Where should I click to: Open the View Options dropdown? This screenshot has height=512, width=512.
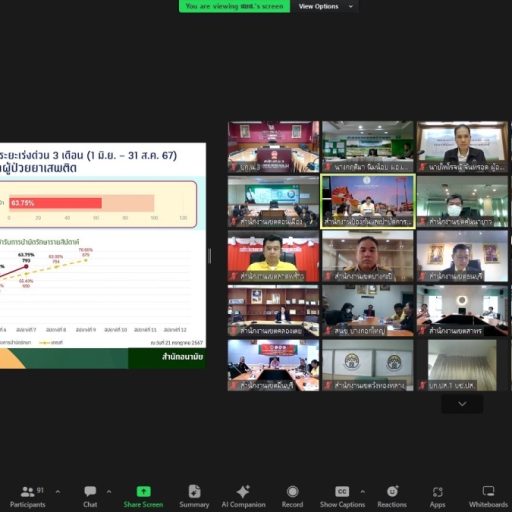click(325, 6)
